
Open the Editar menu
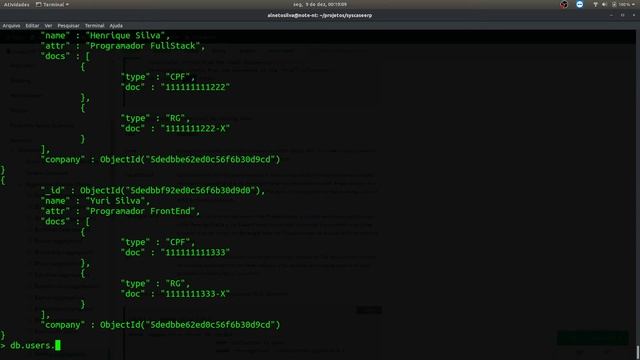[32, 26]
